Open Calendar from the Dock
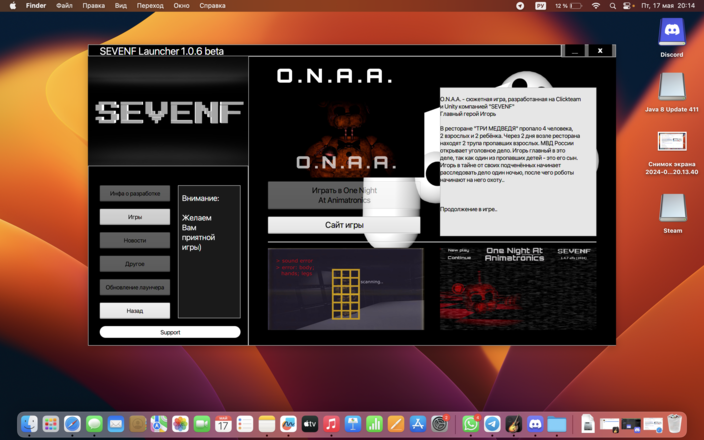 pyautogui.click(x=223, y=424)
